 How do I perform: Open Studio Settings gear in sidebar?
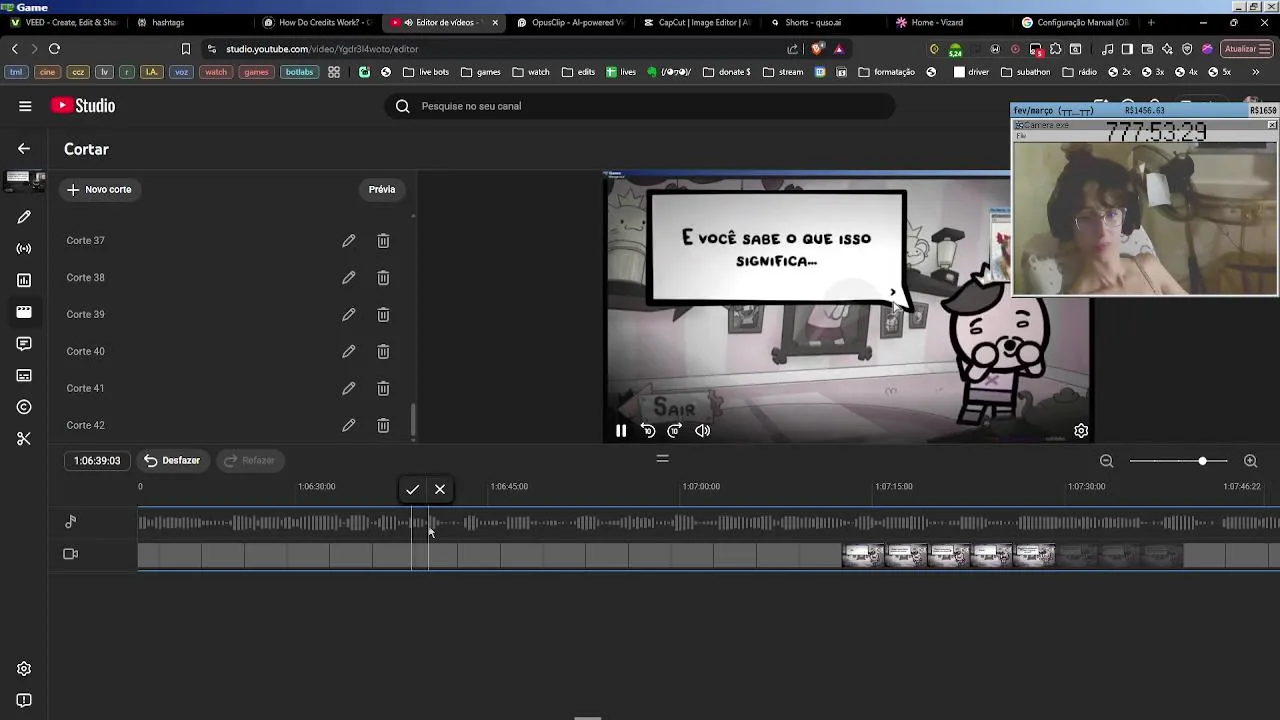(x=24, y=669)
